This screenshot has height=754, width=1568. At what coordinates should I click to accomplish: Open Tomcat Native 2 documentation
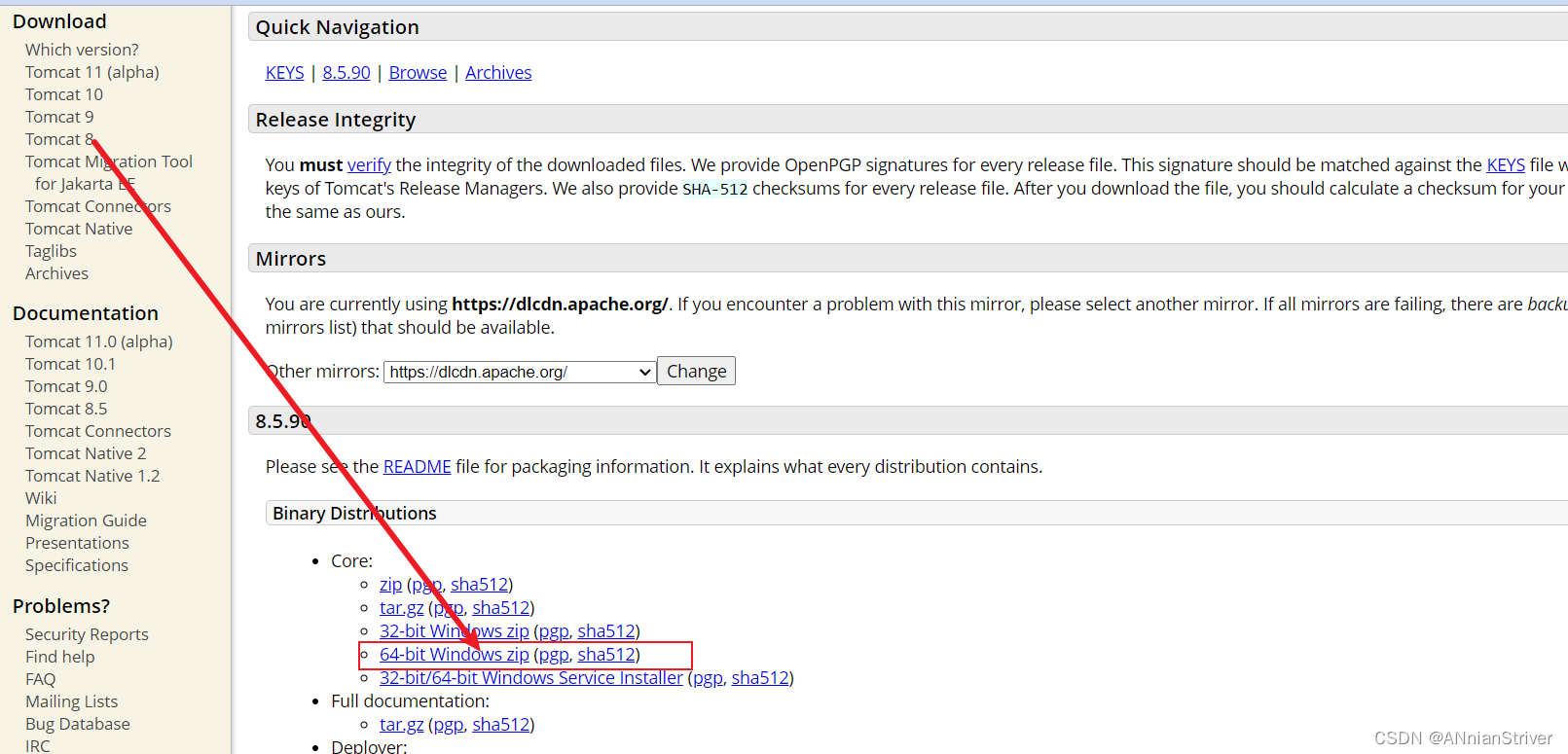click(86, 453)
